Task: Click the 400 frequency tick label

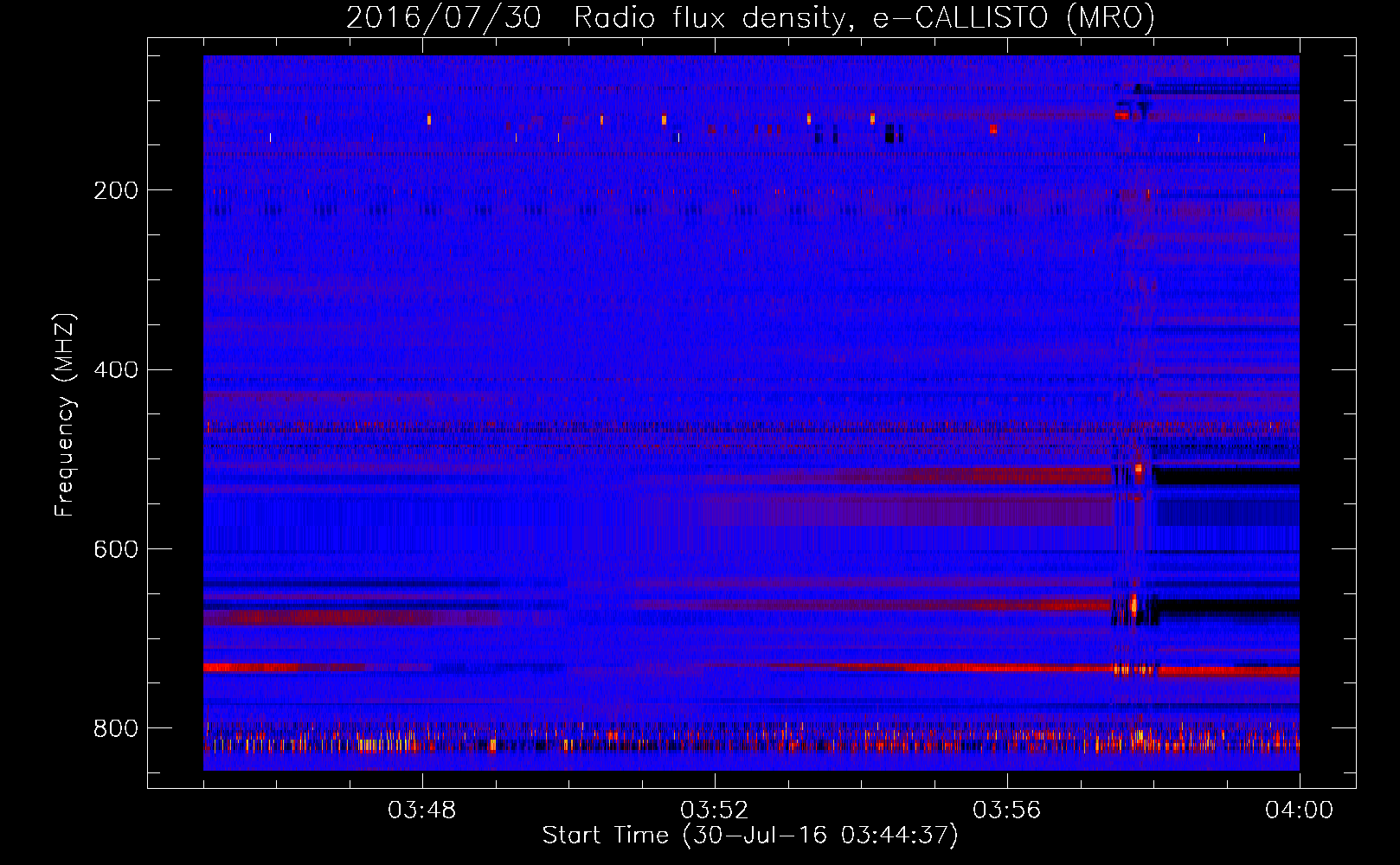Action: pyautogui.click(x=116, y=370)
